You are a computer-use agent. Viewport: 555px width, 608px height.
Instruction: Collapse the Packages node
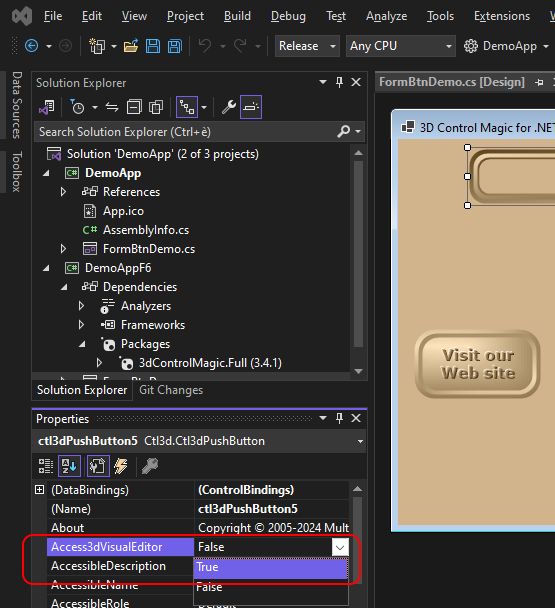coord(82,344)
